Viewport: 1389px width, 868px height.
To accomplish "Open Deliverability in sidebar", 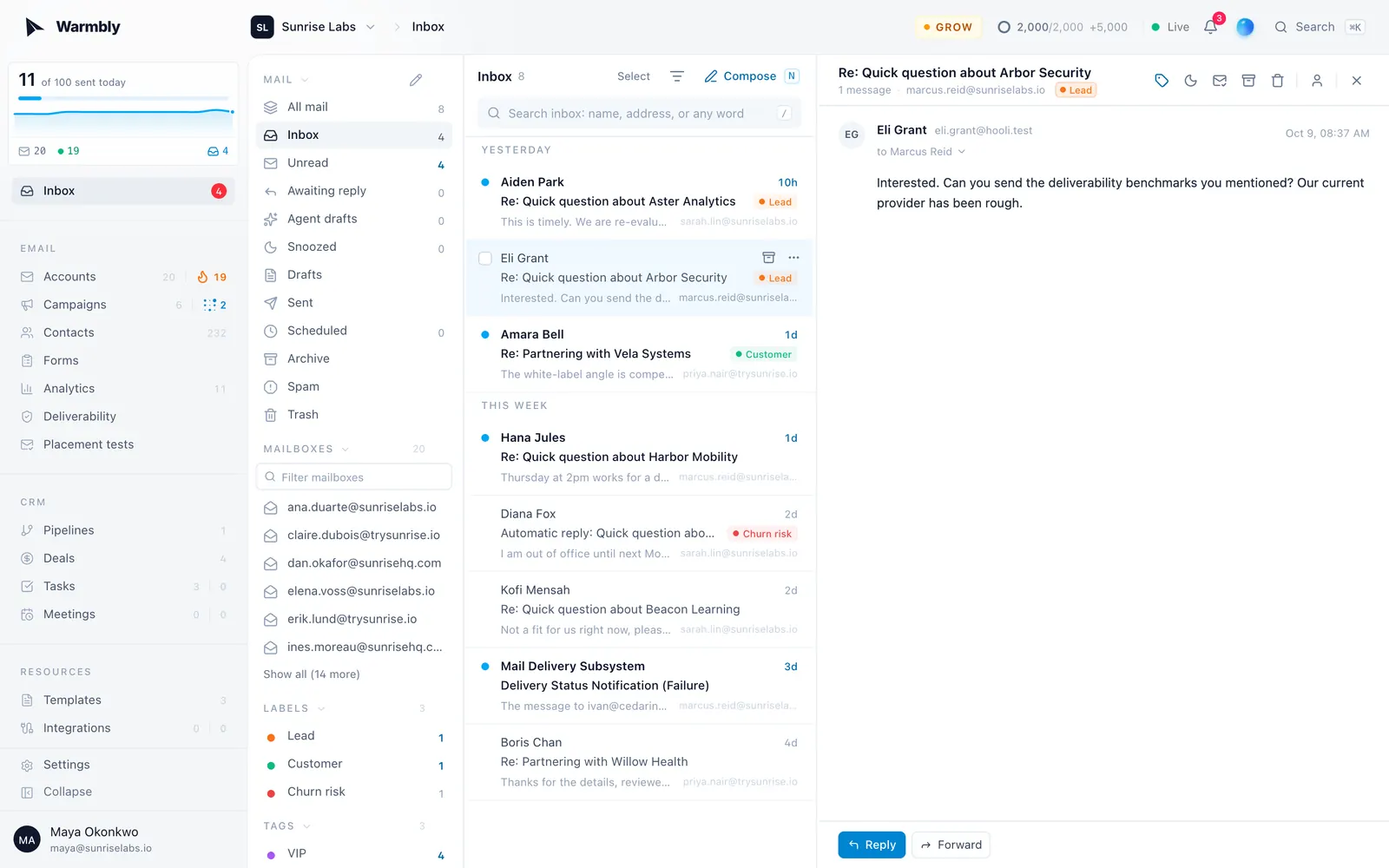I will point(123,417).
